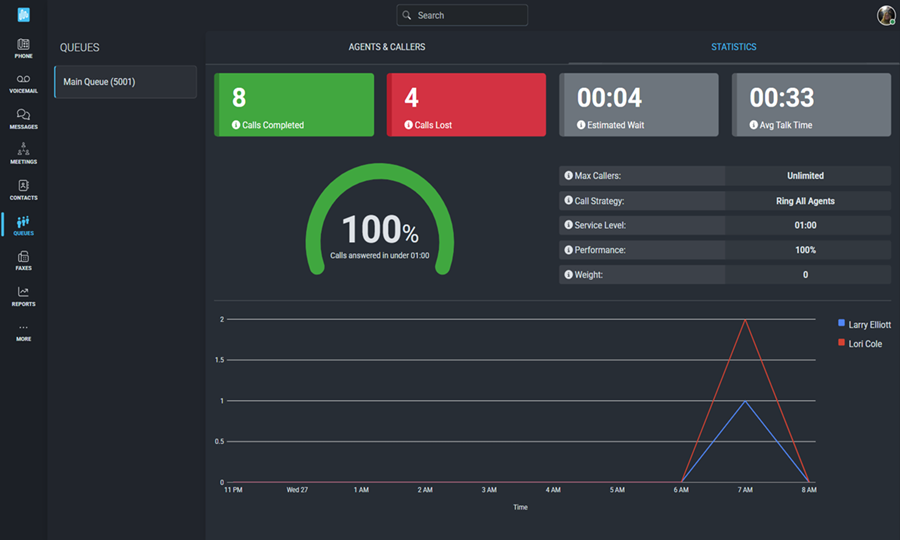Open Reports from the sidebar
The image size is (900, 540).
point(23,296)
